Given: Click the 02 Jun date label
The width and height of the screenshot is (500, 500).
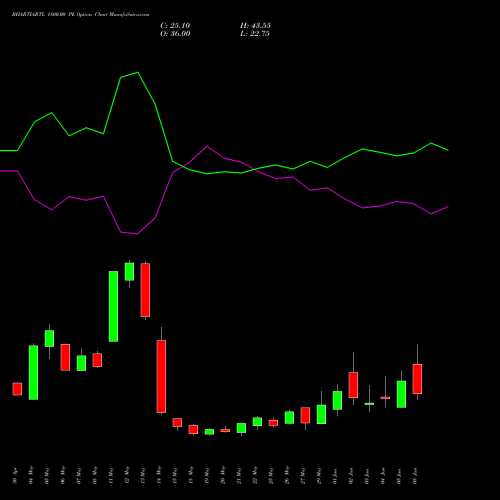Looking at the screenshot, I should click(x=351, y=476).
